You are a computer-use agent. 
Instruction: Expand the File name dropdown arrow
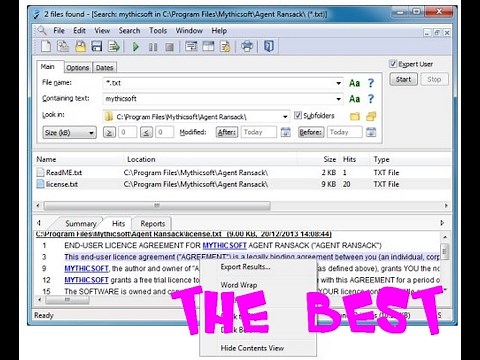(x=338, y=83)
